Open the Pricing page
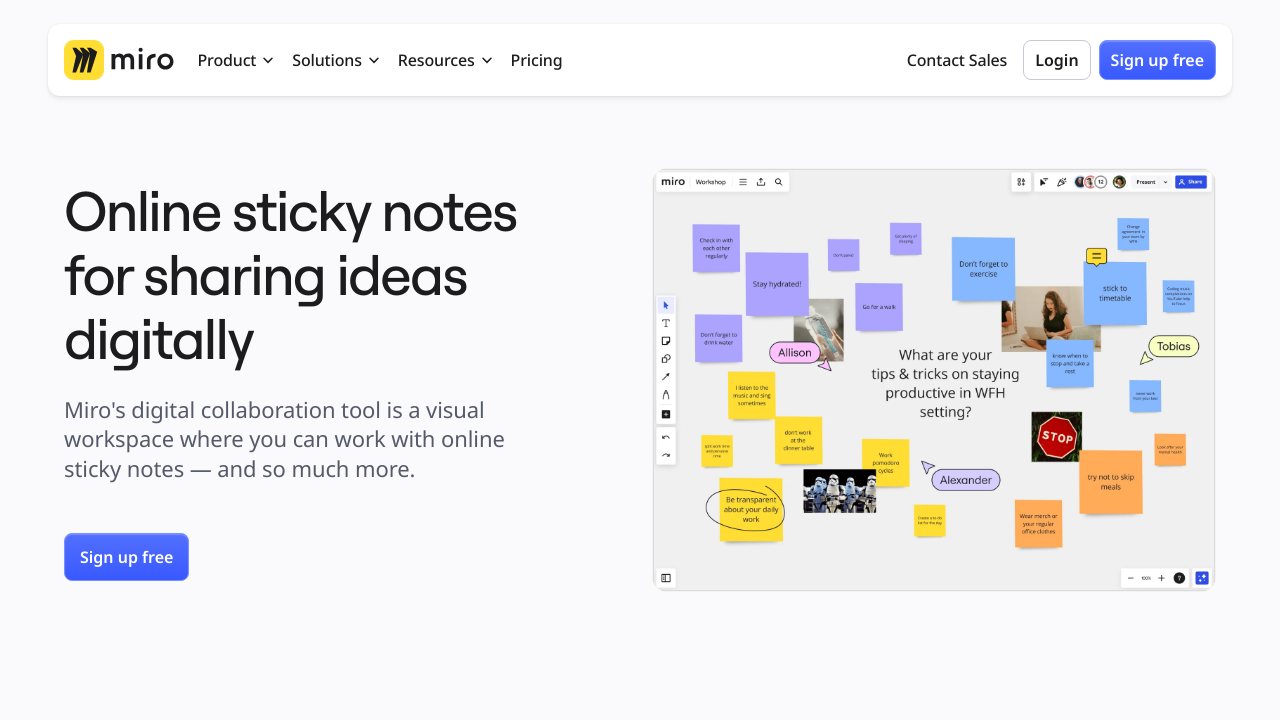The image size is (1280, 720). click(536, 60)
